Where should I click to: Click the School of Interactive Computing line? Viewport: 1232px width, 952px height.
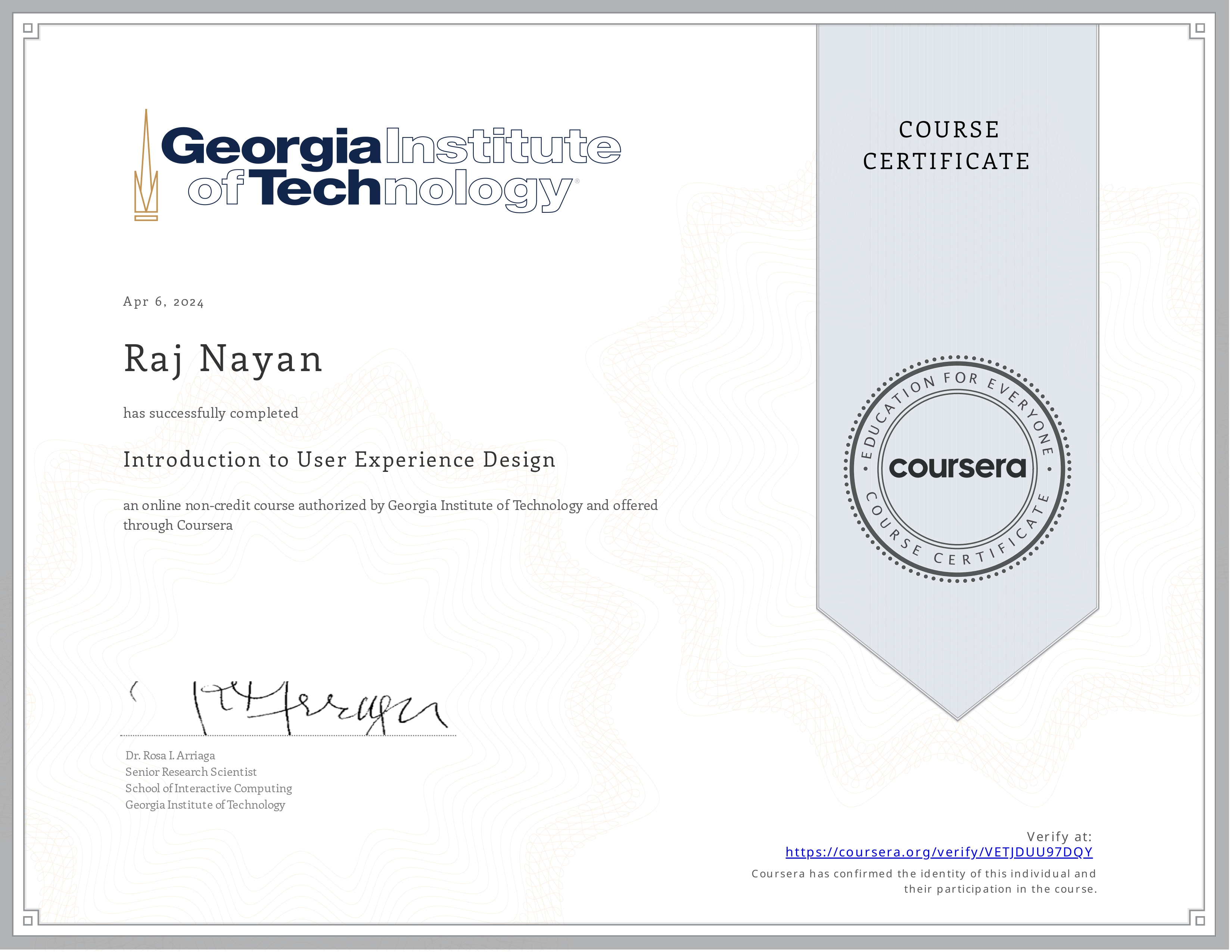coord(209,788)
